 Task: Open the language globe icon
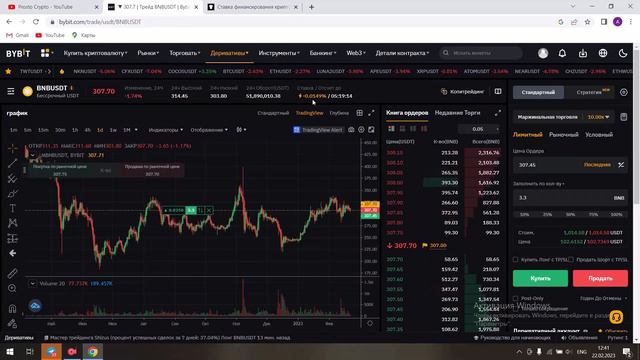[x=603, y=53]
